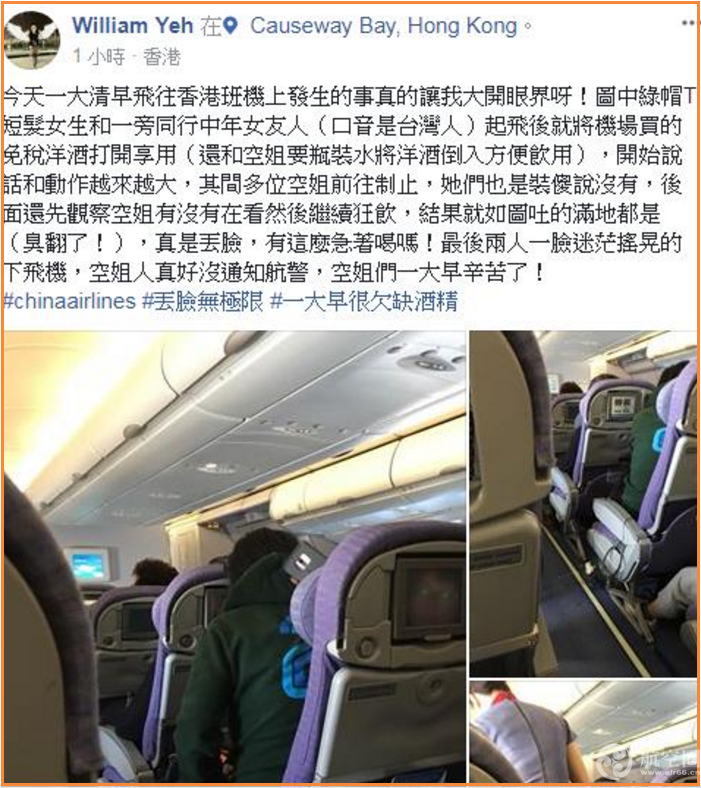Click the post body text

point(343,184)
